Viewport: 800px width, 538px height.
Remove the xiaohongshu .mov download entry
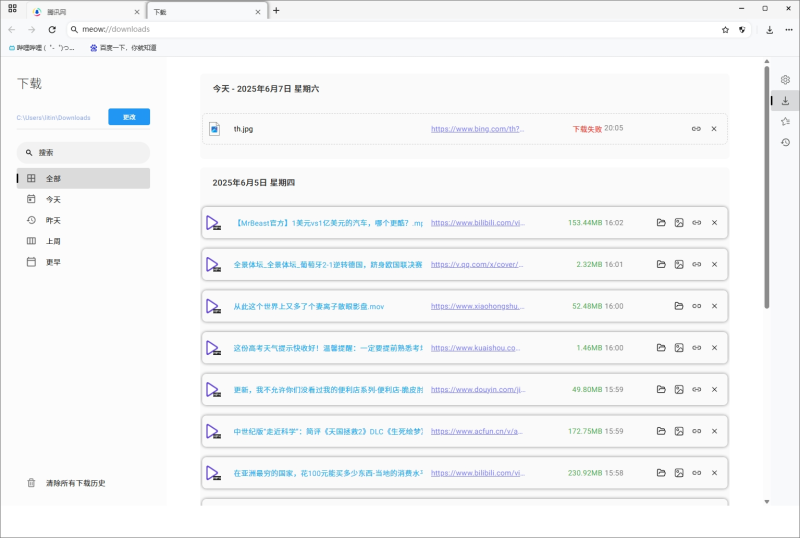click(x=714, y=306)
